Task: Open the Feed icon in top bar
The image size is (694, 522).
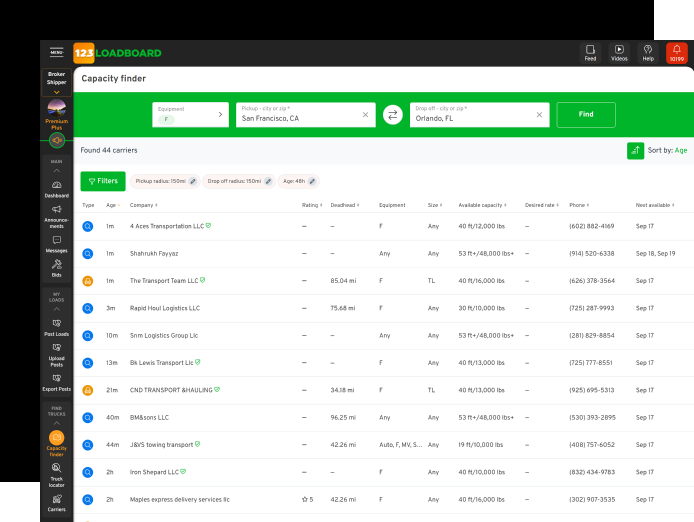Action: 590,53
